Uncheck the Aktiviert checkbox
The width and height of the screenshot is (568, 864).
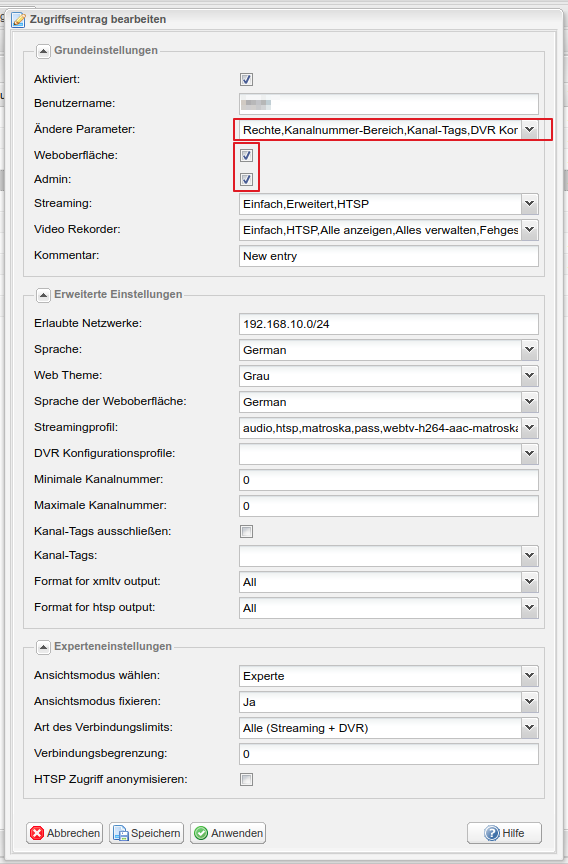point(246,79)
